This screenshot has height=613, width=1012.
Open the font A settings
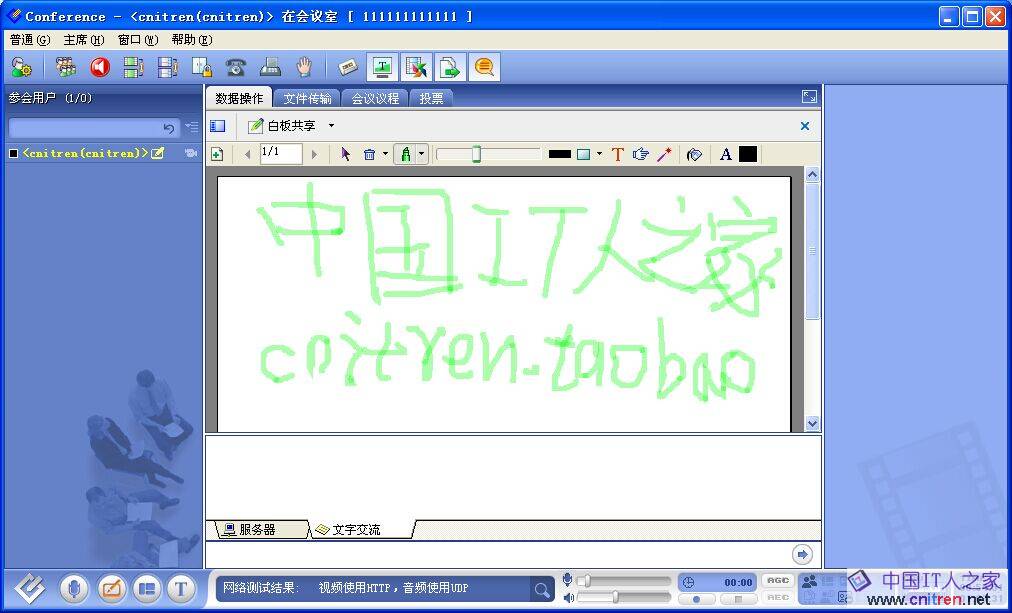(x=725, y=154)
